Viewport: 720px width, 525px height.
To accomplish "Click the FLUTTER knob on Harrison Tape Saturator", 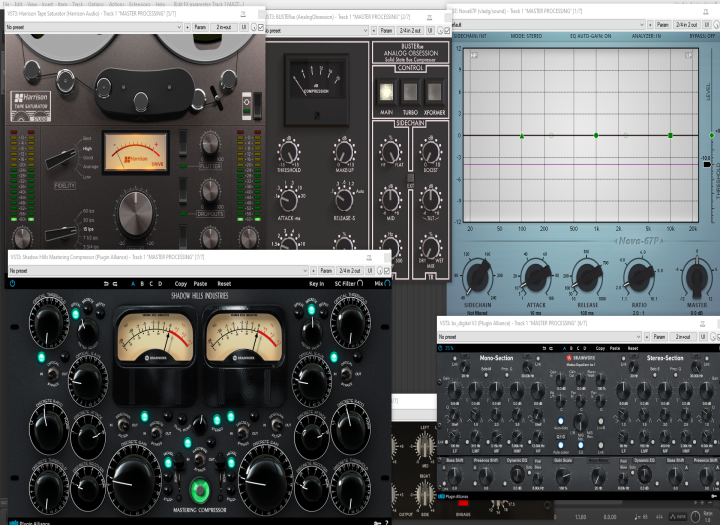I will [x=210, y=144].
